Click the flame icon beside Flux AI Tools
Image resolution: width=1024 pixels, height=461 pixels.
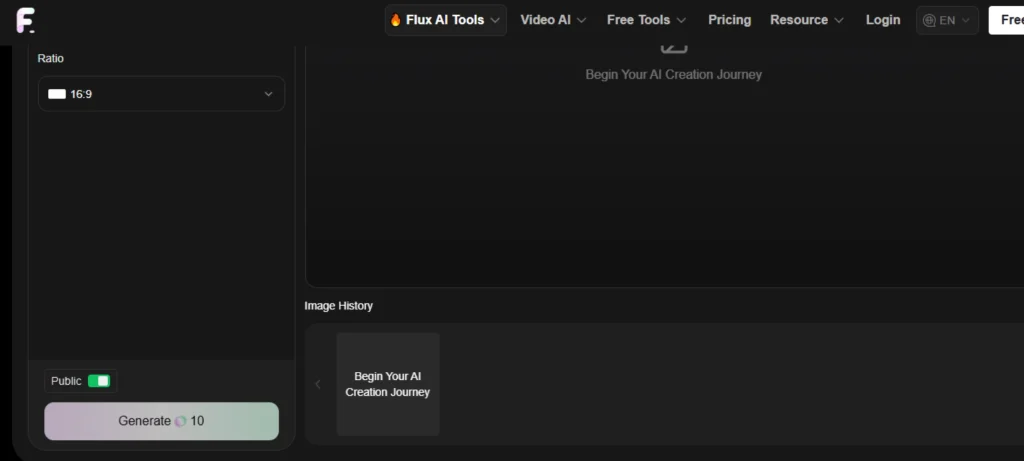tap(396, 20)
